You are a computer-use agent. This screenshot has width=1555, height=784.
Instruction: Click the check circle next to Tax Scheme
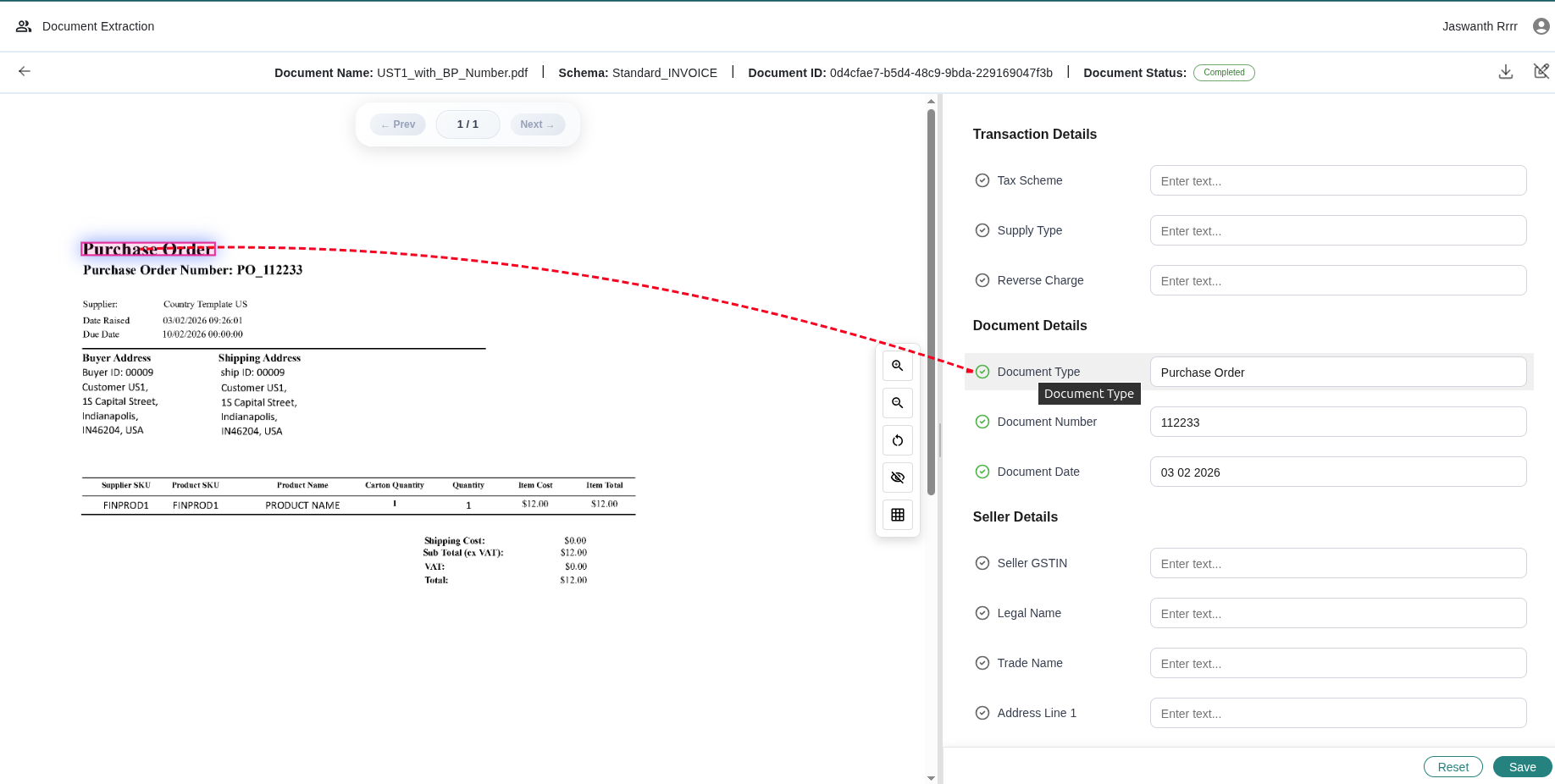pyautogui.click(x=982, y=179)
